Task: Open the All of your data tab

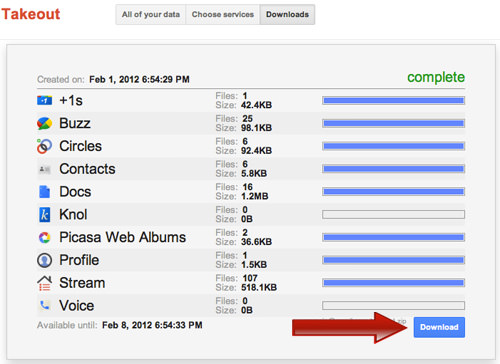Action: pyautogui.click(x=151, y=14)
